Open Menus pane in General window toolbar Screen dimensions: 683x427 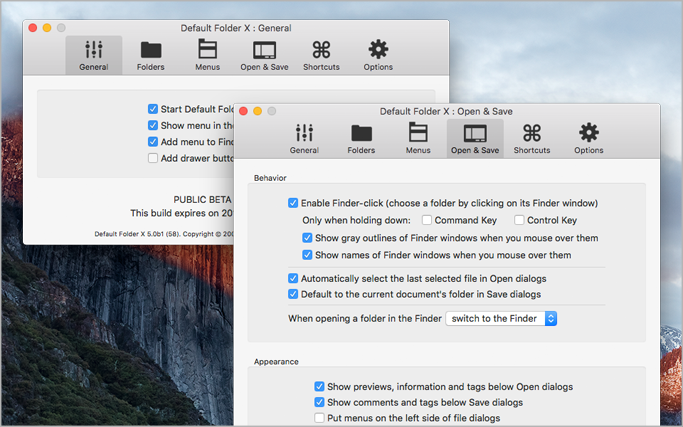coord(207,55)
